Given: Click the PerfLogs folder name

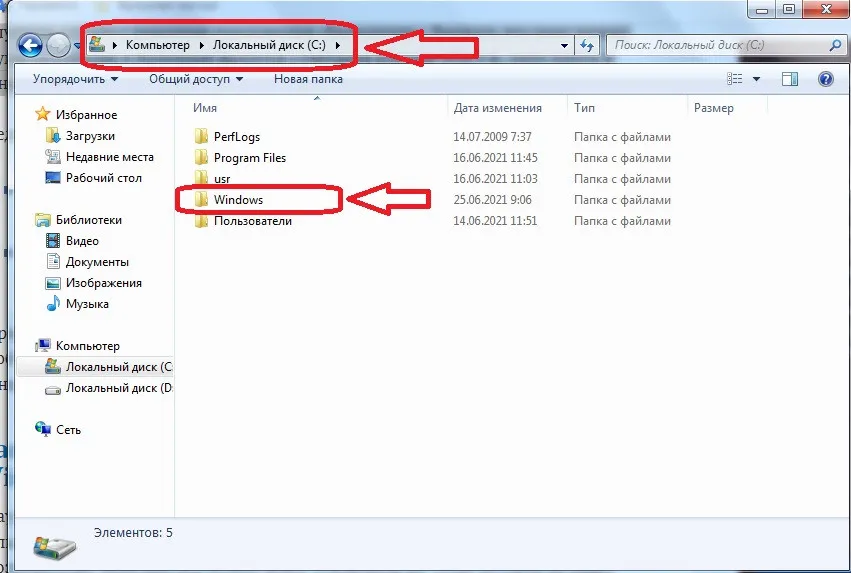Looking at the screenshot, I should [237, 137].
